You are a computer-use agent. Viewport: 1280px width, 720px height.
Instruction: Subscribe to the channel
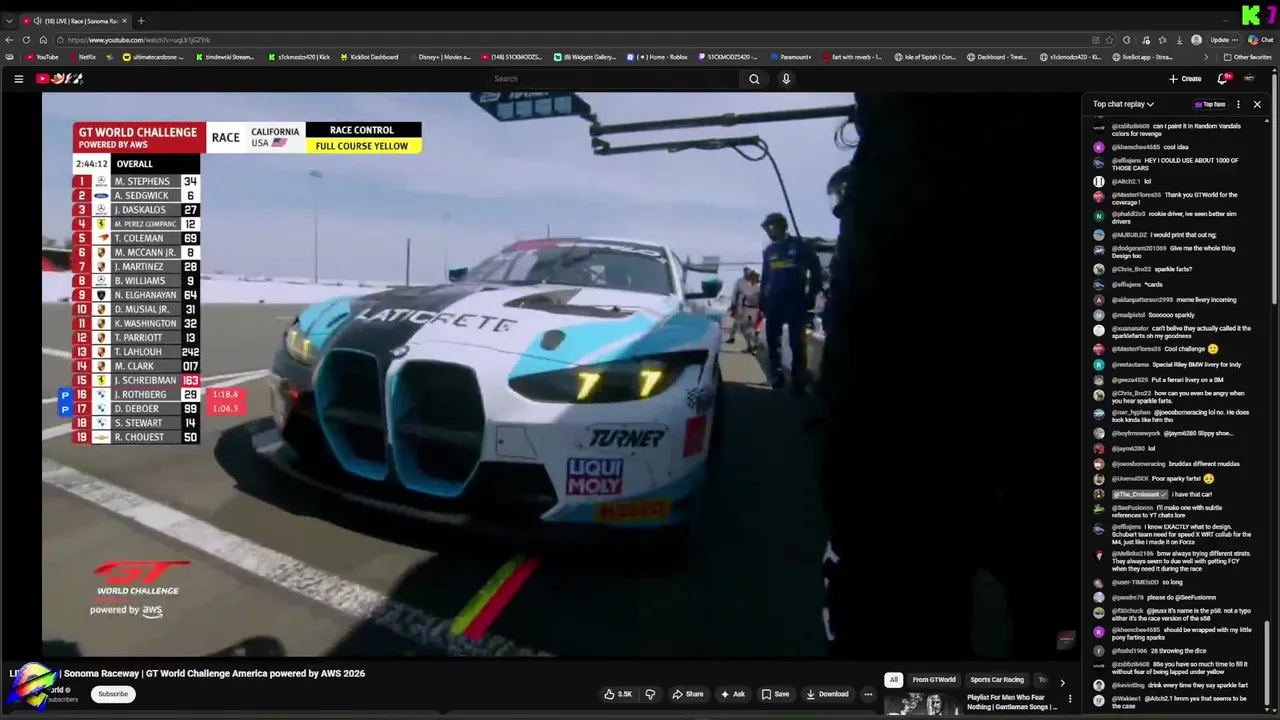[113, 694]
